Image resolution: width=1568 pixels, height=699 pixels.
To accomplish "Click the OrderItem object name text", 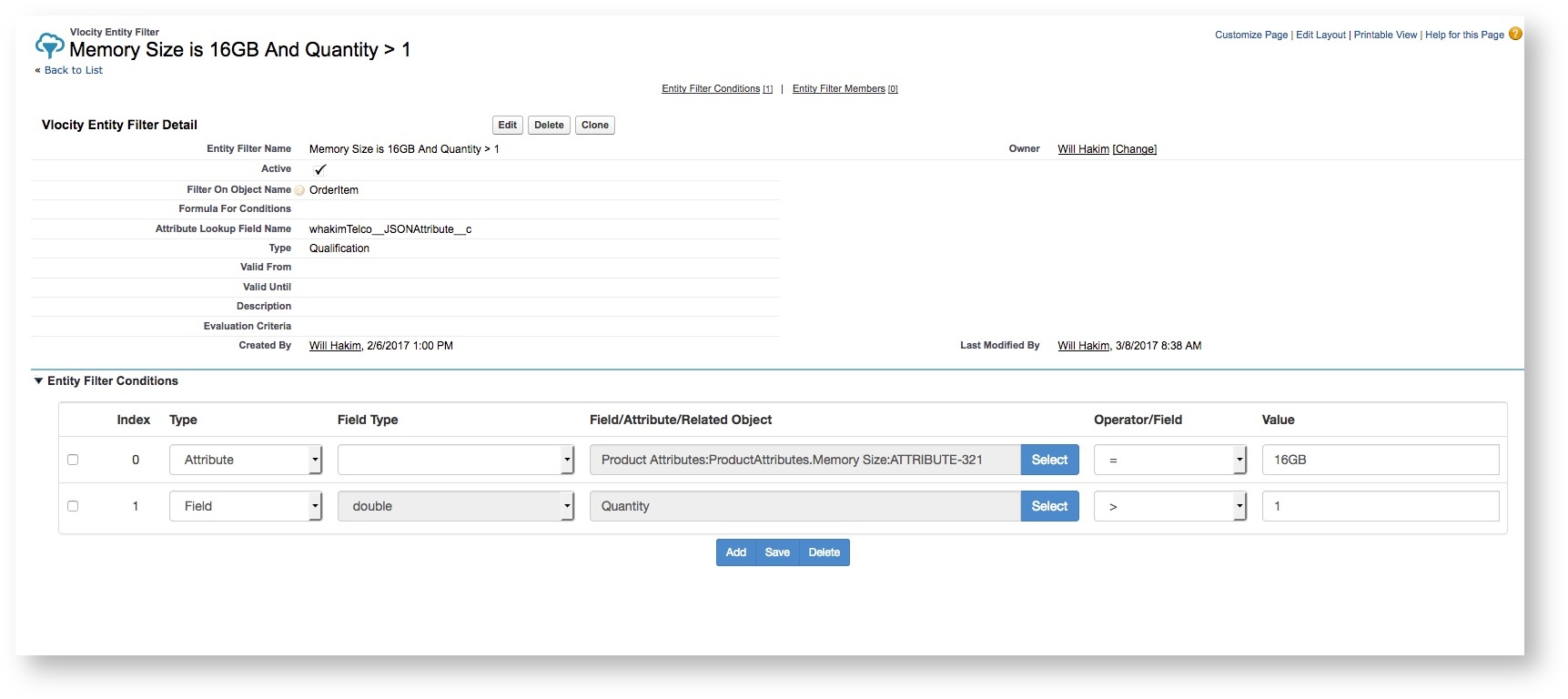I will (334, 190).
